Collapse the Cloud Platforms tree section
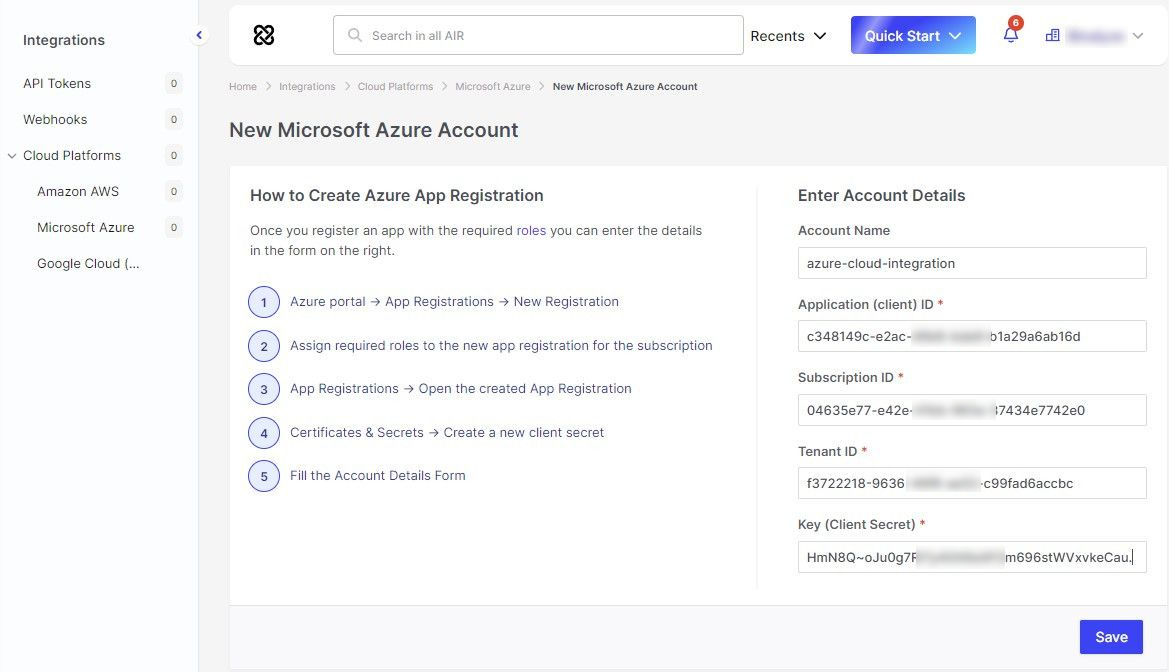Viewport: 1169px width, 672px height. click(x=12, y=156)
